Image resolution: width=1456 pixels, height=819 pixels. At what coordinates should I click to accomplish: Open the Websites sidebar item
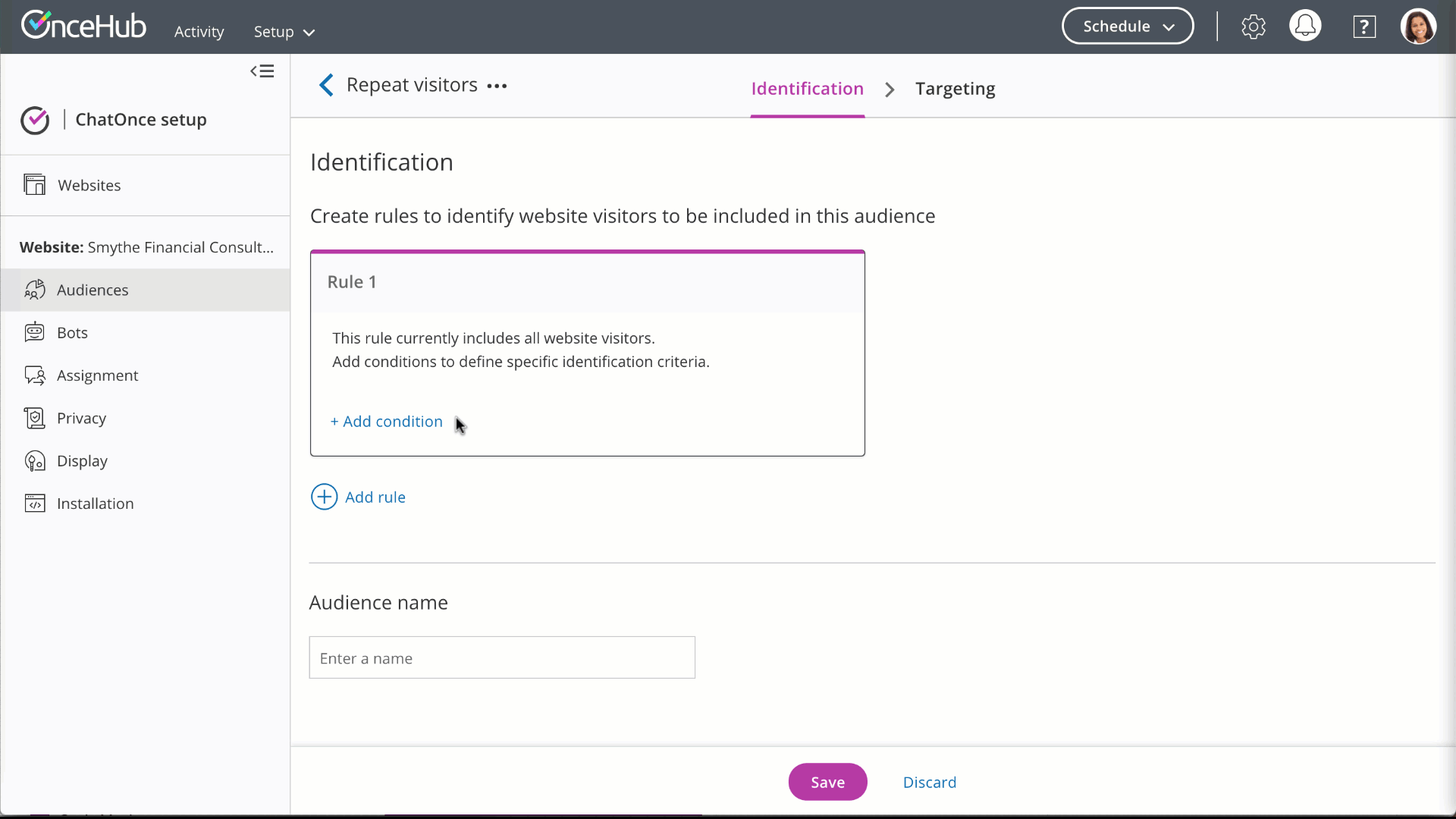(x=89, y=185)
